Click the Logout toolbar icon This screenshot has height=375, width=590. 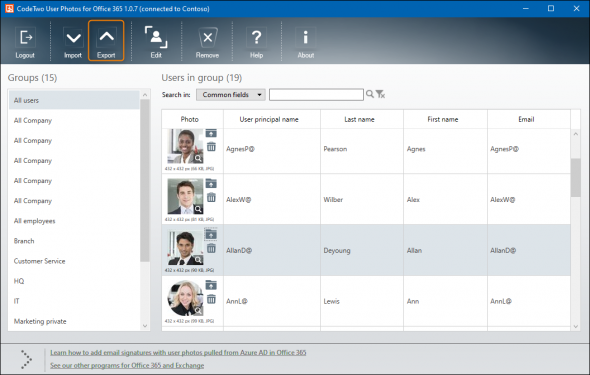tap(25, 41)
